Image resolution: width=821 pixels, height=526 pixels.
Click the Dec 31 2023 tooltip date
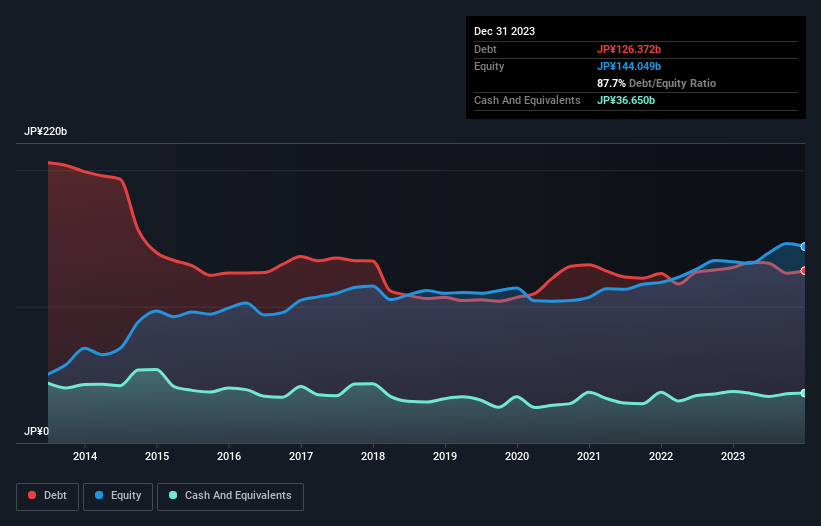click(x=504, y=31)
